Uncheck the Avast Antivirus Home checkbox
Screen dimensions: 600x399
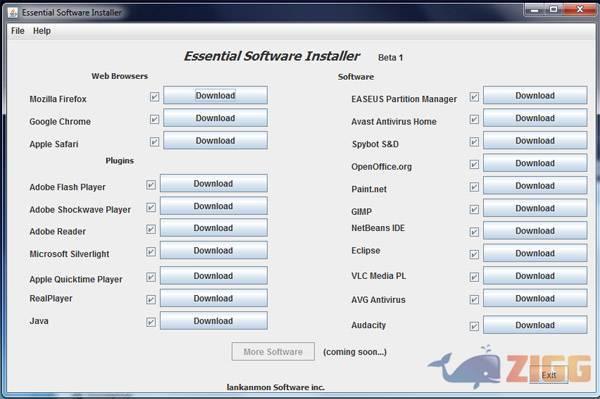[474, 119]
